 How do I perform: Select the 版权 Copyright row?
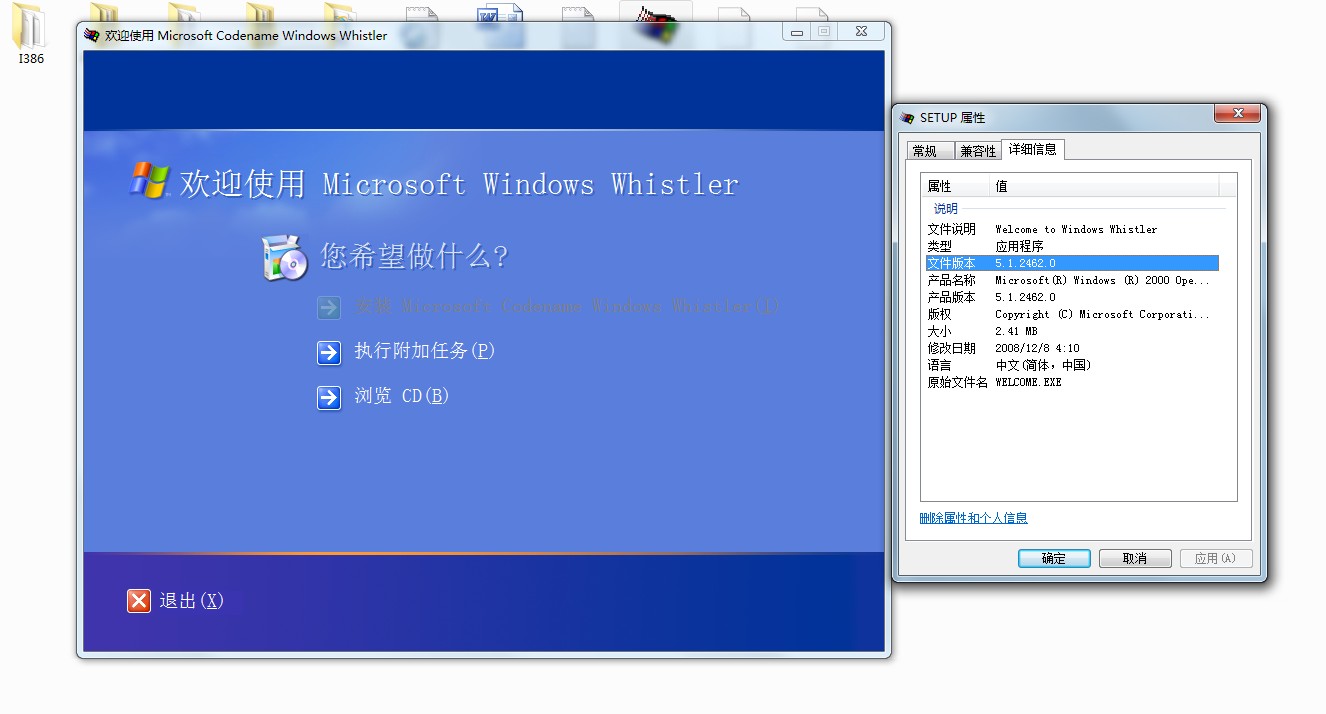1072,314
